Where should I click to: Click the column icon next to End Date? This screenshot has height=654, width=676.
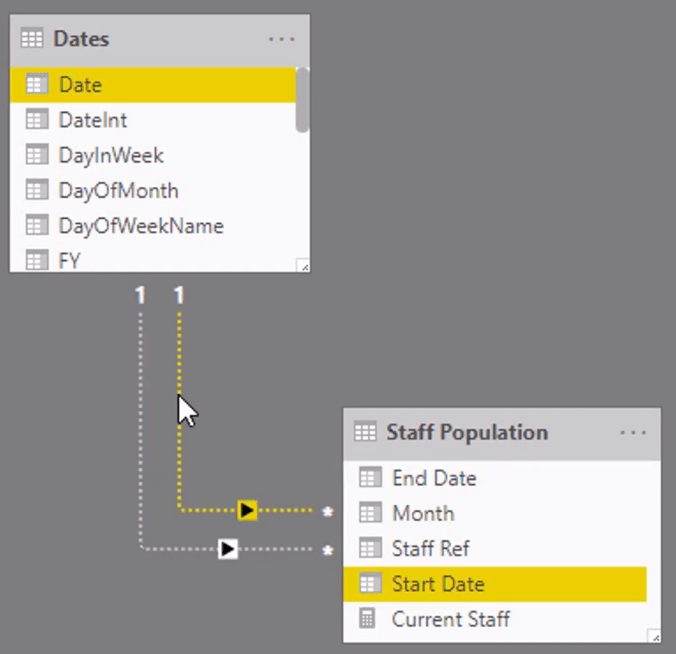click(370, 478)
